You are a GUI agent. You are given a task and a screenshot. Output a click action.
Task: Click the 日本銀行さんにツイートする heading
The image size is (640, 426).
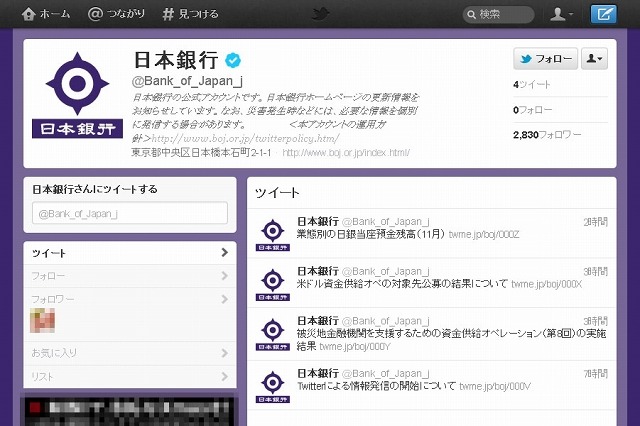95,189
